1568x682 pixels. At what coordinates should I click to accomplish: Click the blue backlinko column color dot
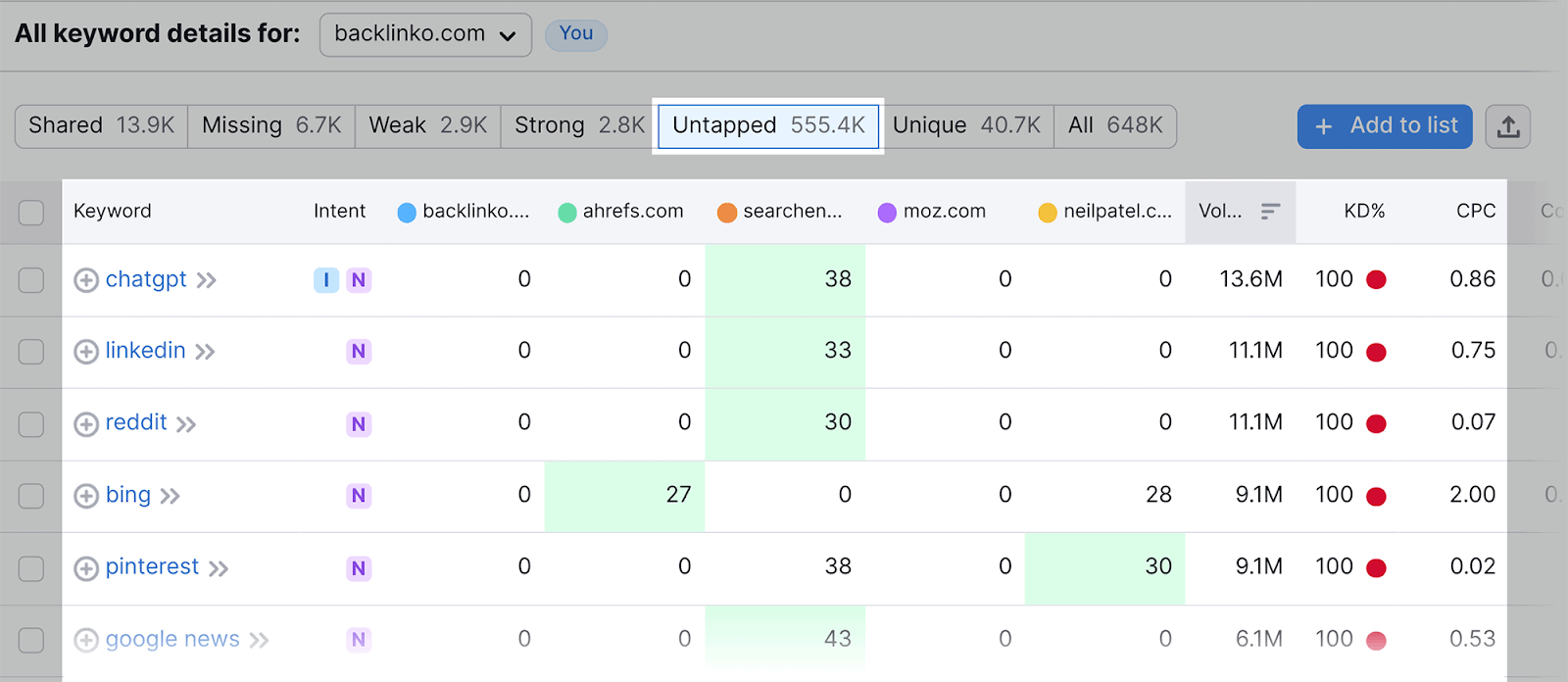[x=407, y=213]
